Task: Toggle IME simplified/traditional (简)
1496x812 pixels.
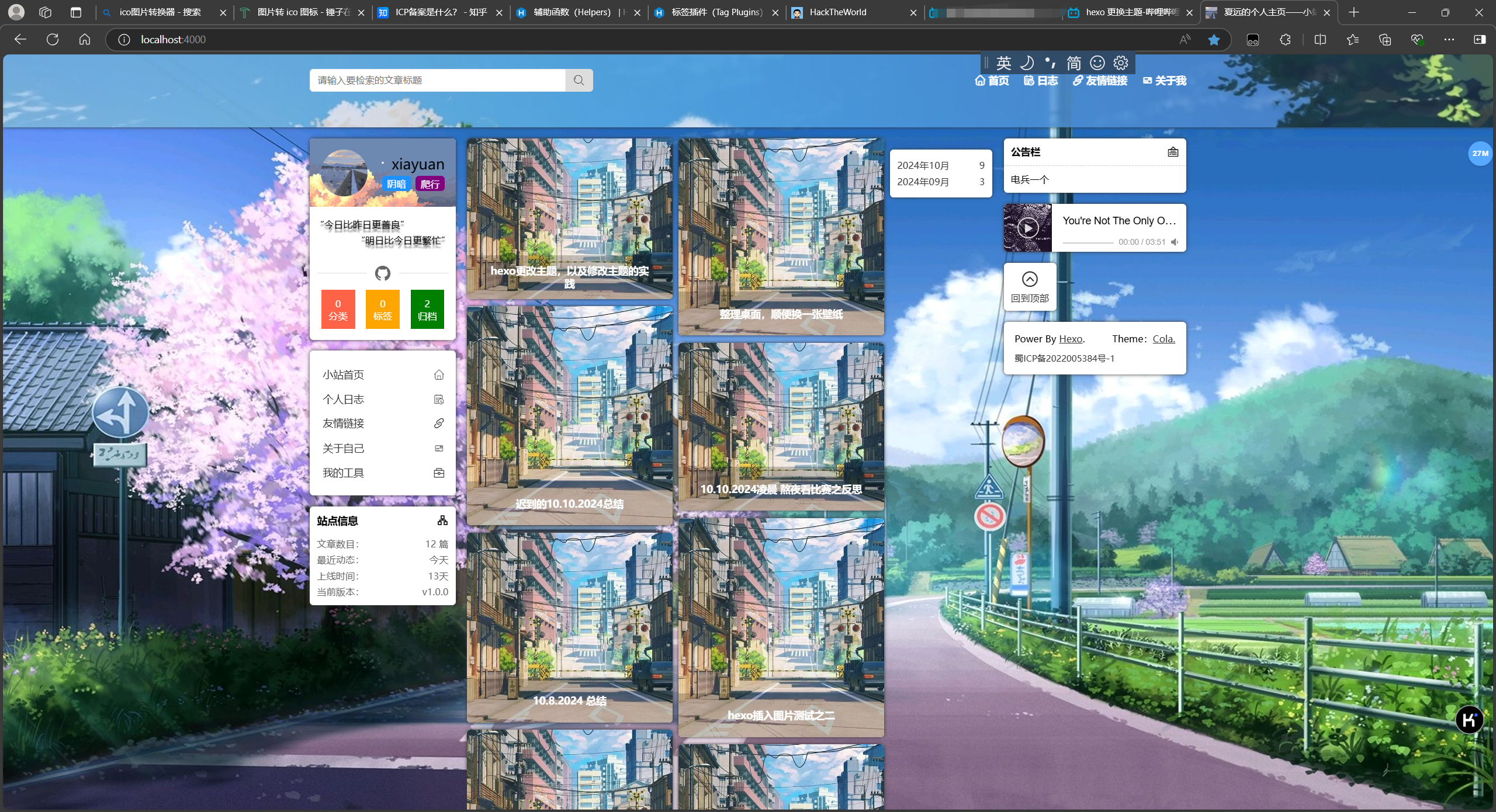Action: click(1073, 63)
